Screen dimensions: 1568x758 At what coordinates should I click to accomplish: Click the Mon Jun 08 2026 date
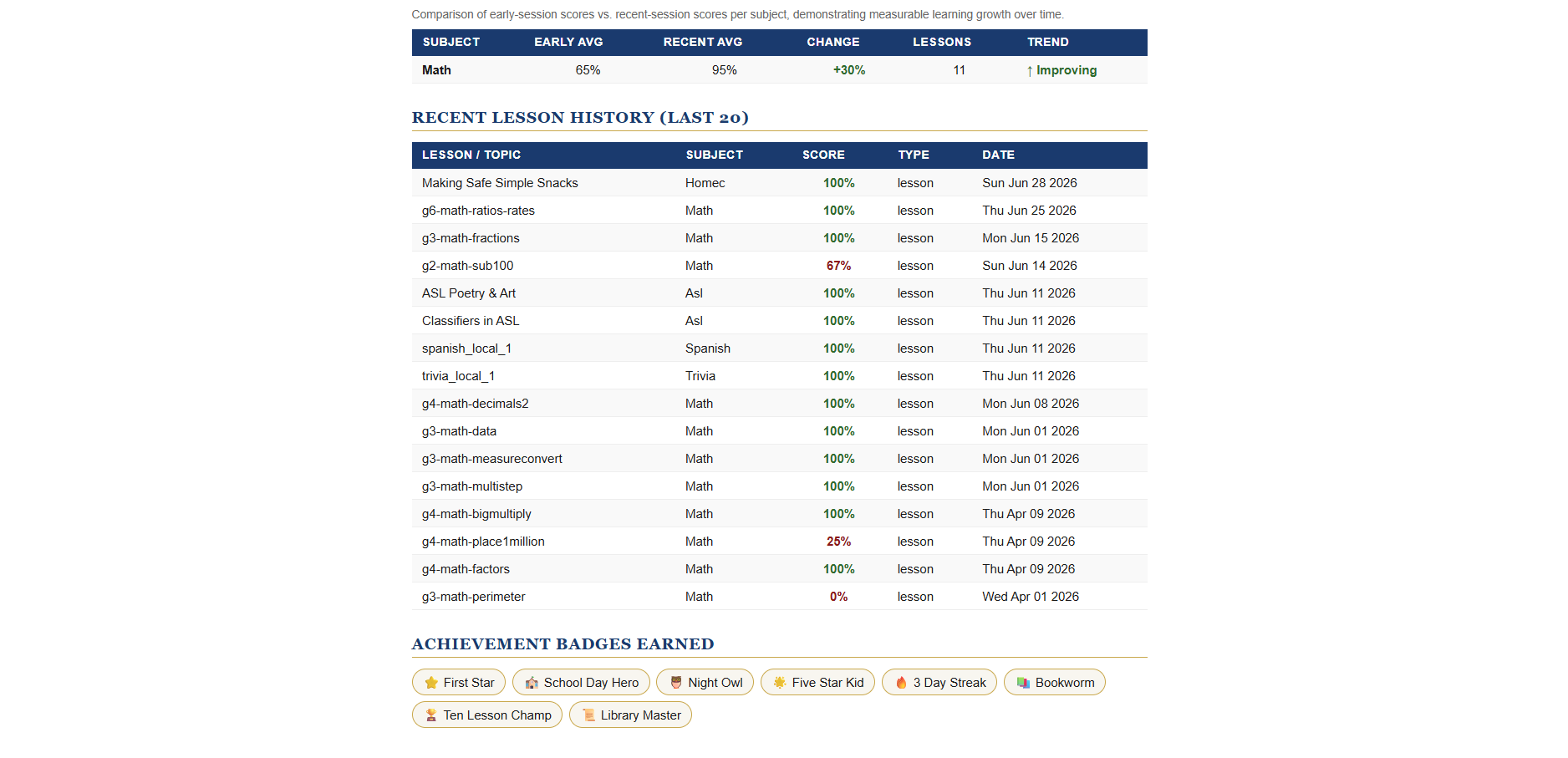click(1031, 404)
